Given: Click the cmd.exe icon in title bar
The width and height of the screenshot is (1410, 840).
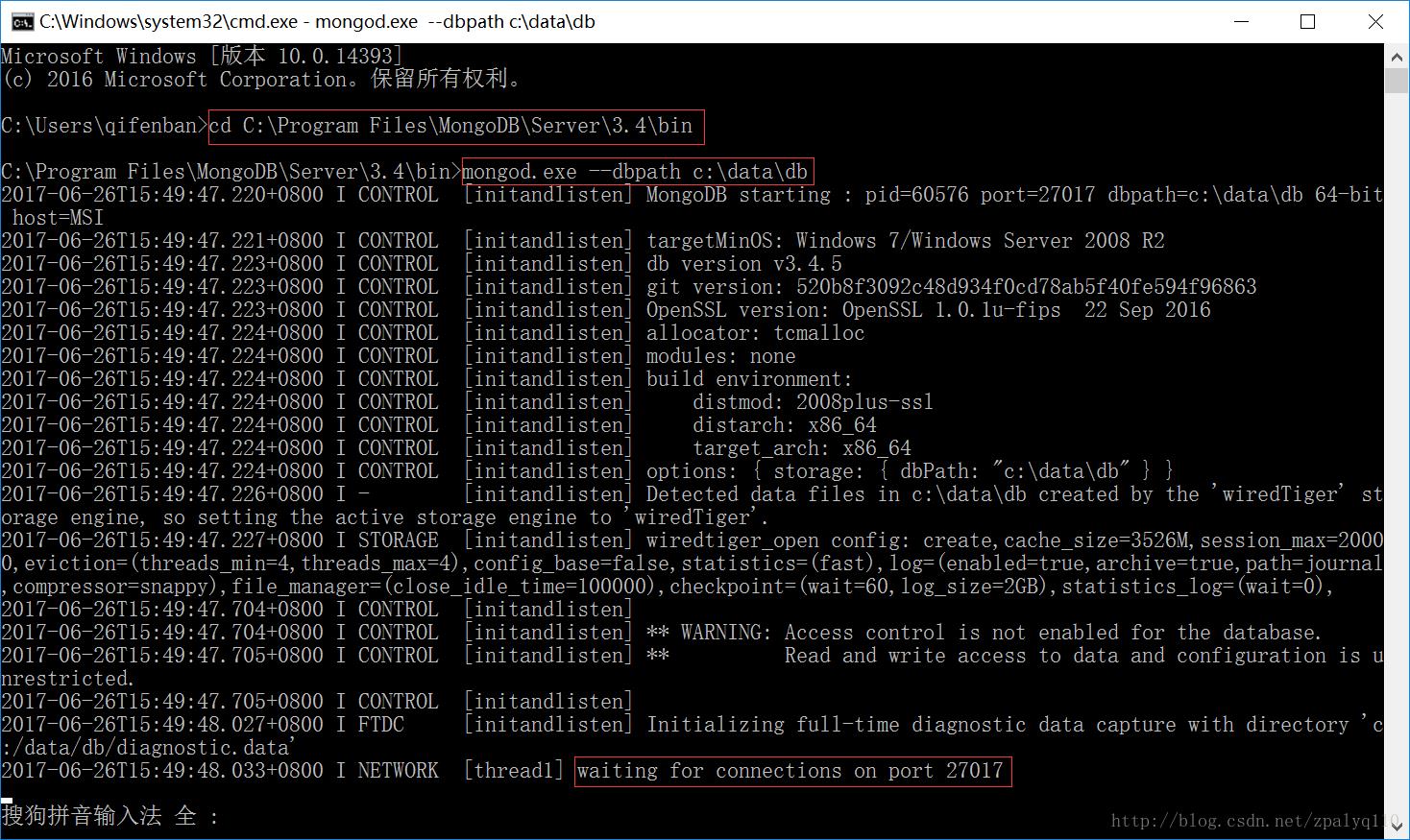Looking at the screenshot, I should (x=21, y=21).
